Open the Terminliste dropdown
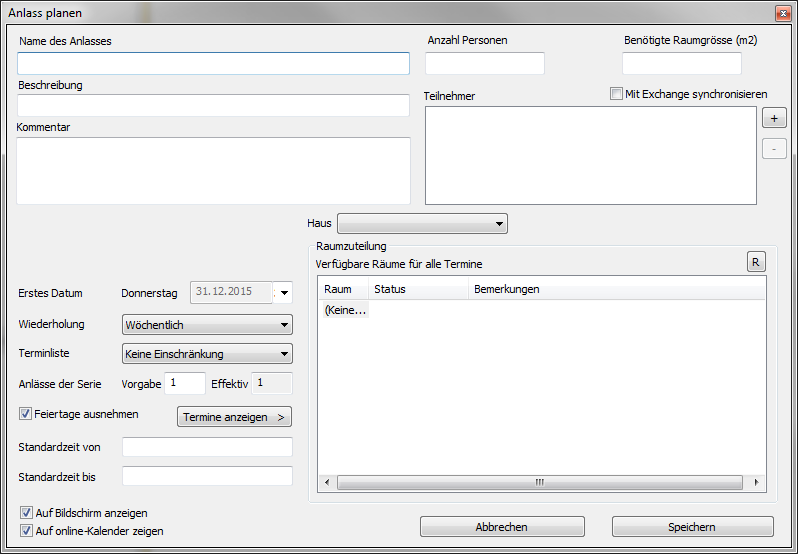 [x=206, y=354]
